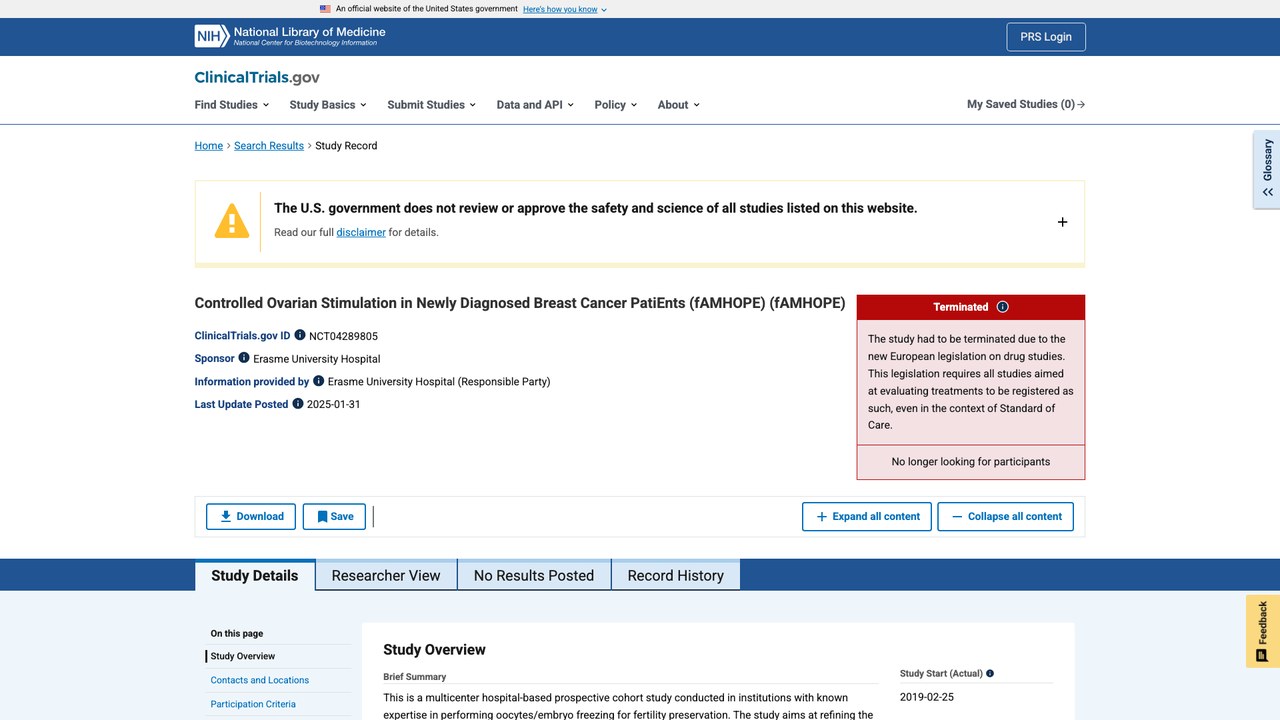Jump to Participation Criteria section
The image size is (1280, 720).
pyautogui.click(x=253, y=704)
